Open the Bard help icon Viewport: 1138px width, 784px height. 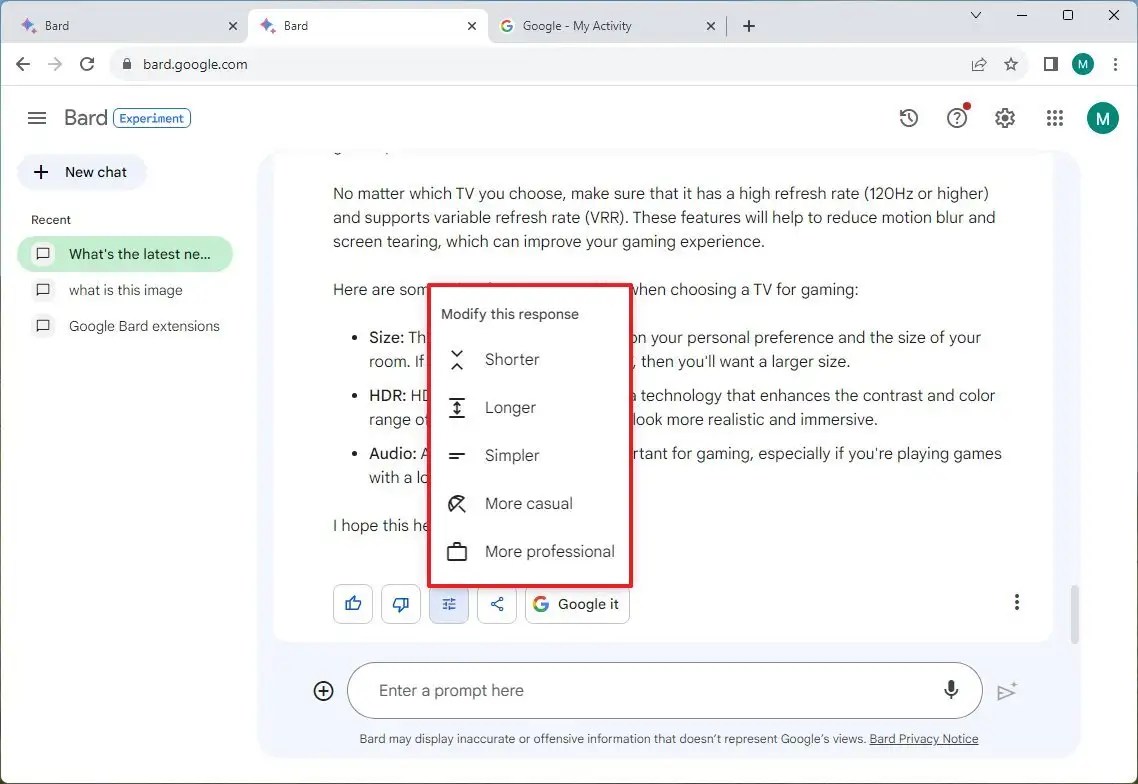click(956, 117)
